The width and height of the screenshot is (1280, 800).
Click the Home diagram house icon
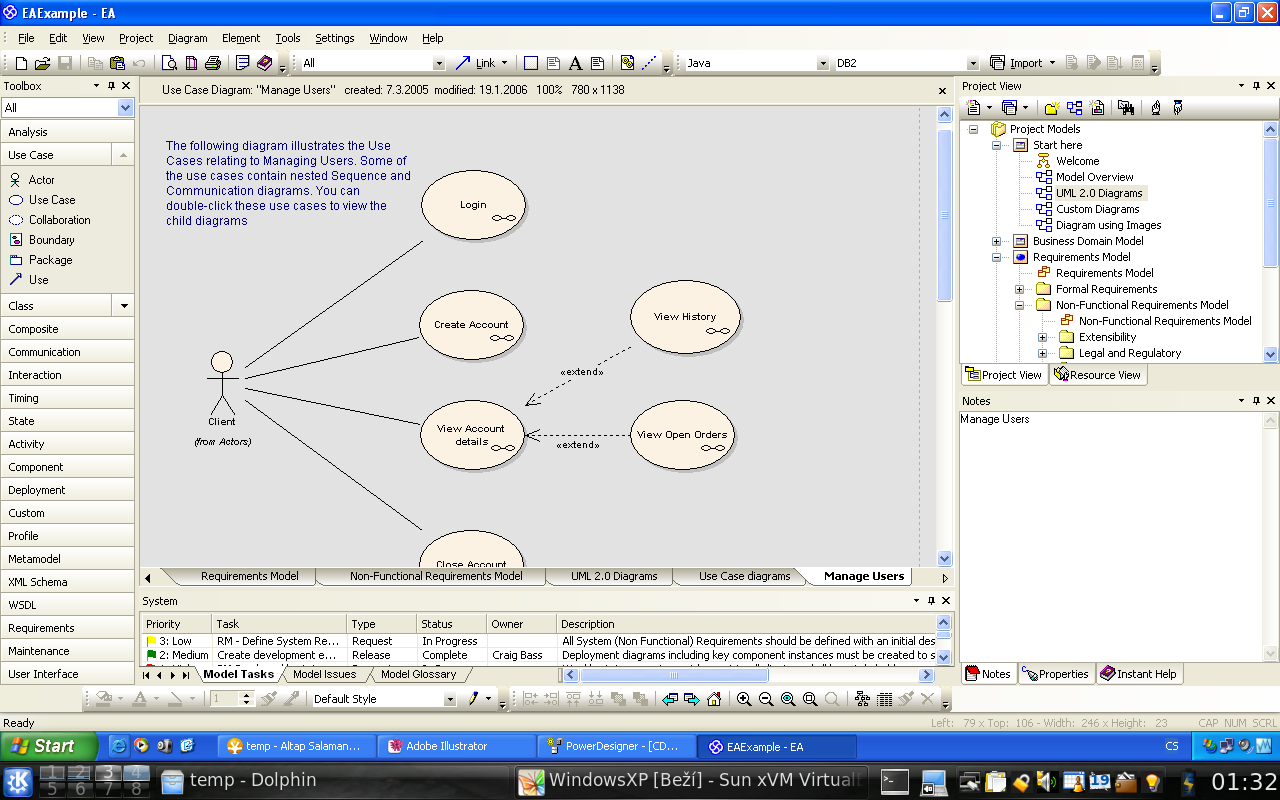[714, 699]
